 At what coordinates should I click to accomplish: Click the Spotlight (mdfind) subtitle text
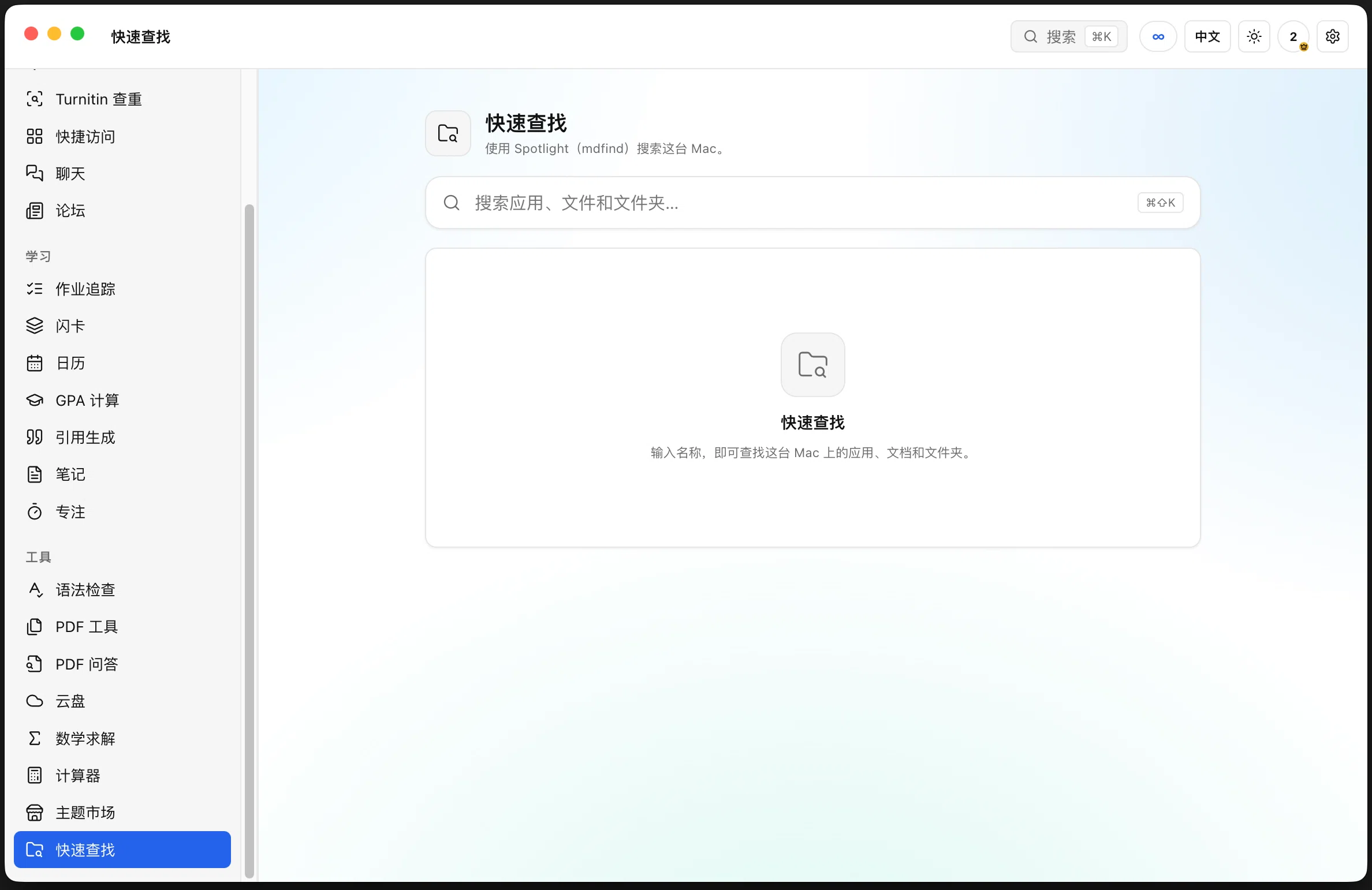(606, 148)
